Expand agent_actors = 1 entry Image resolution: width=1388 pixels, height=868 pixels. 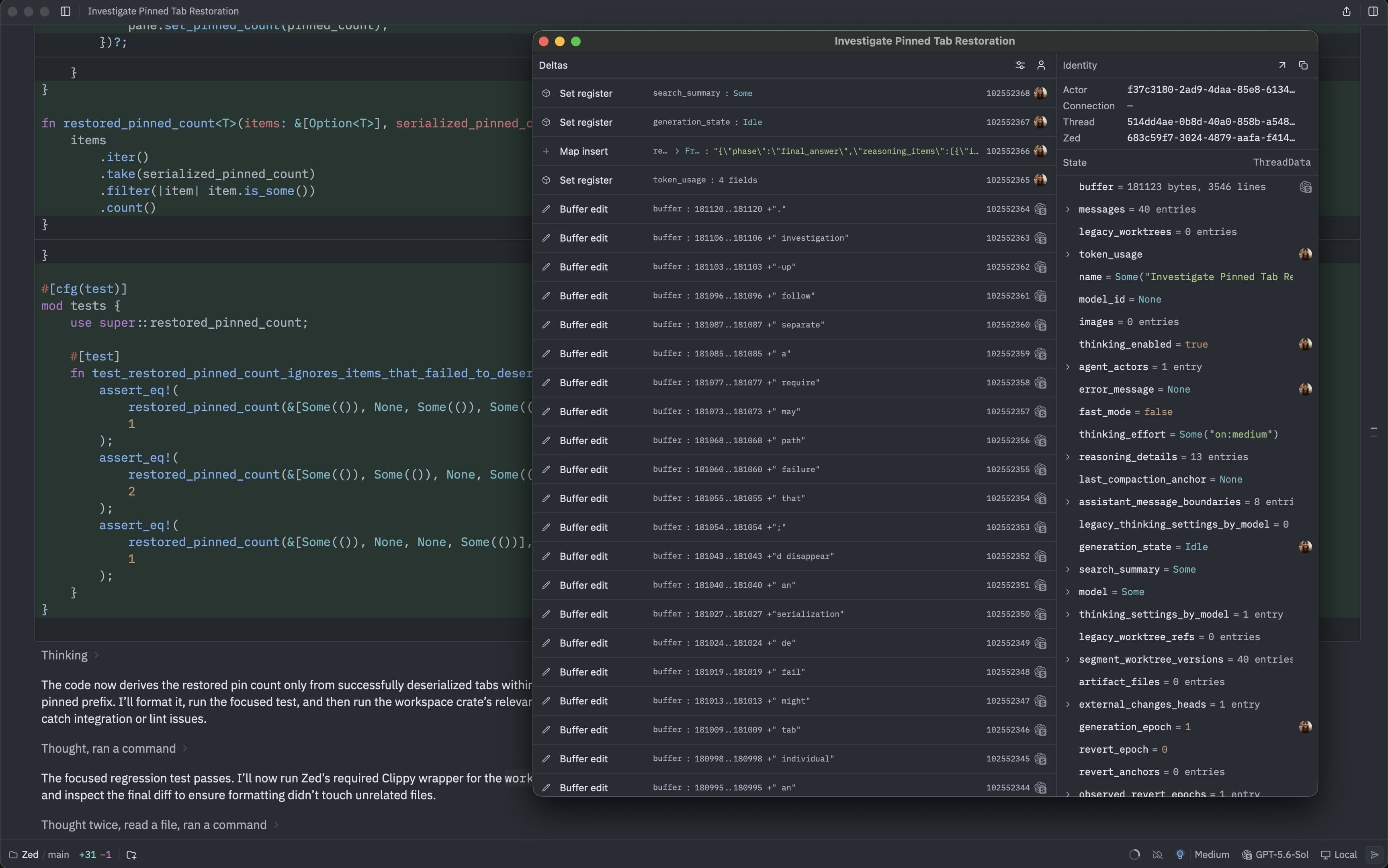click(x=1068, y=367)
